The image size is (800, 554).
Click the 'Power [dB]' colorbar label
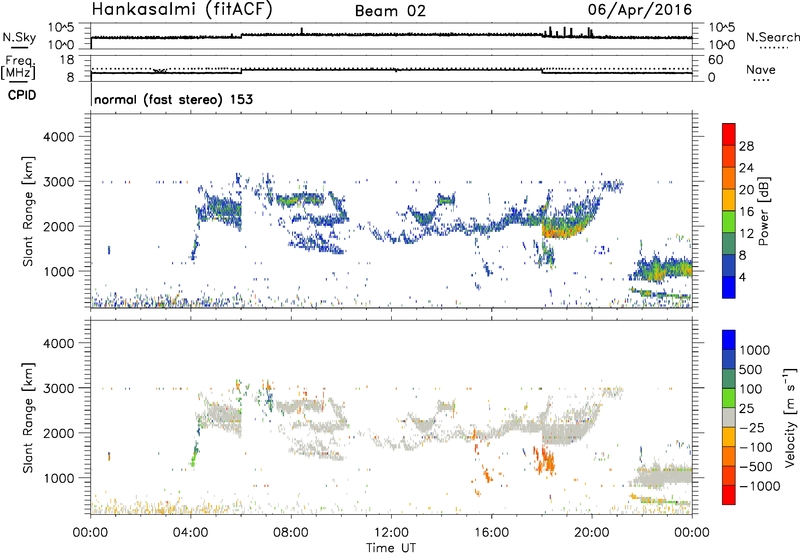pyautogui.click(x=763, y=211)
